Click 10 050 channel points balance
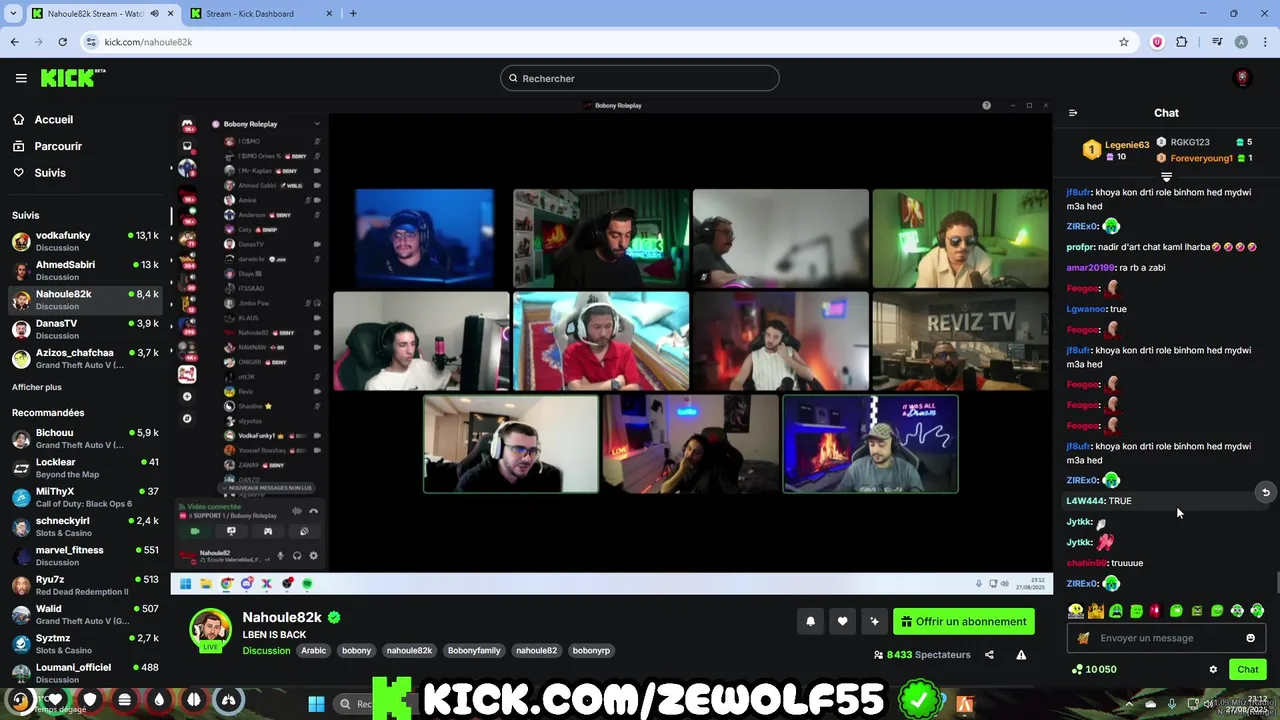 pos(1094,670)
